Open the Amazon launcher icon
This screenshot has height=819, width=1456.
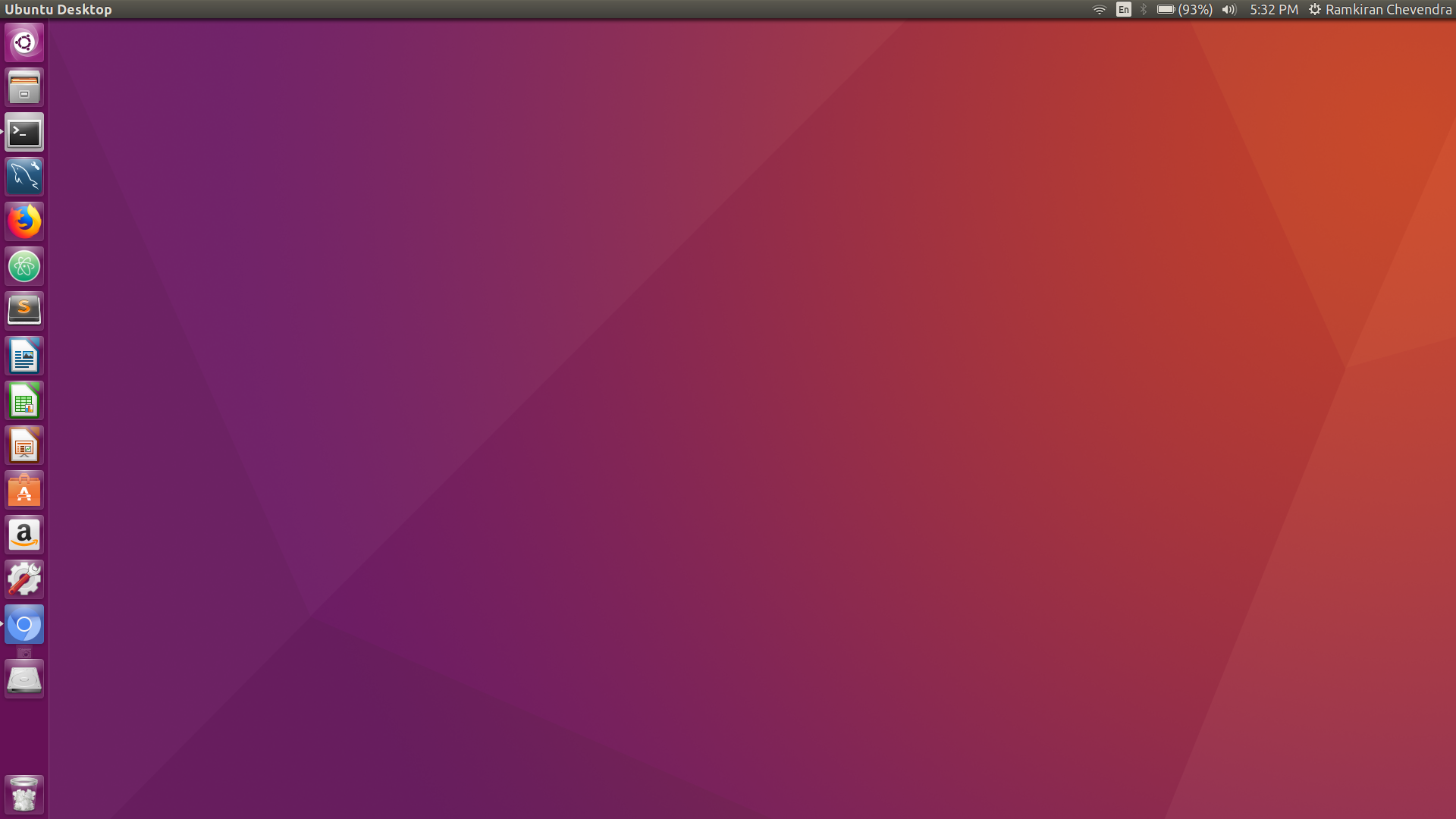pyautogui.click(x=24, y=535)
